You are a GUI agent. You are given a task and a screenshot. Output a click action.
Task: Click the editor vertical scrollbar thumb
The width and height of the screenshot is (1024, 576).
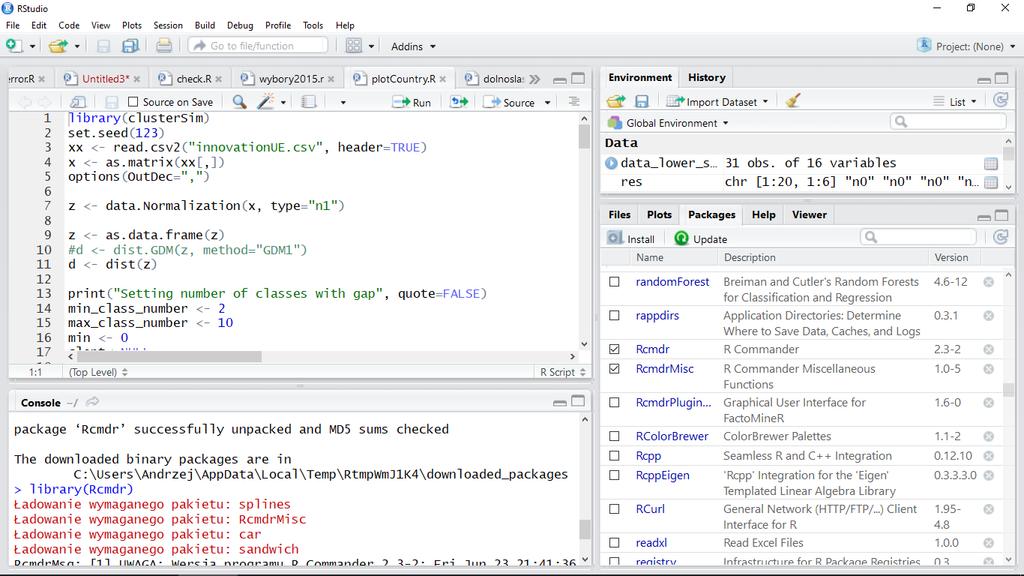(584, 137)
